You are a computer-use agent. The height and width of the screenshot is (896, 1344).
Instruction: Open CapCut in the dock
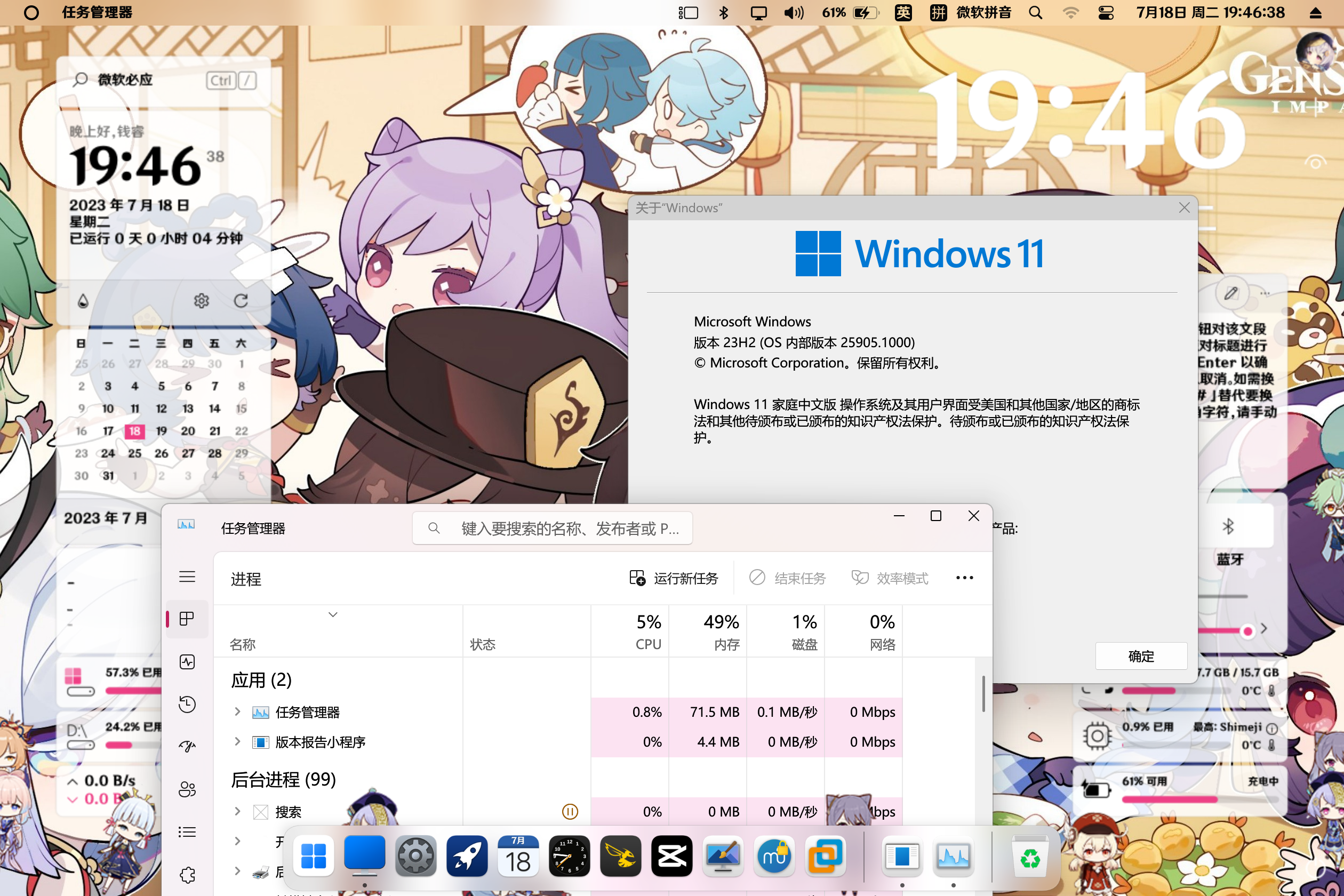(671, 856)
